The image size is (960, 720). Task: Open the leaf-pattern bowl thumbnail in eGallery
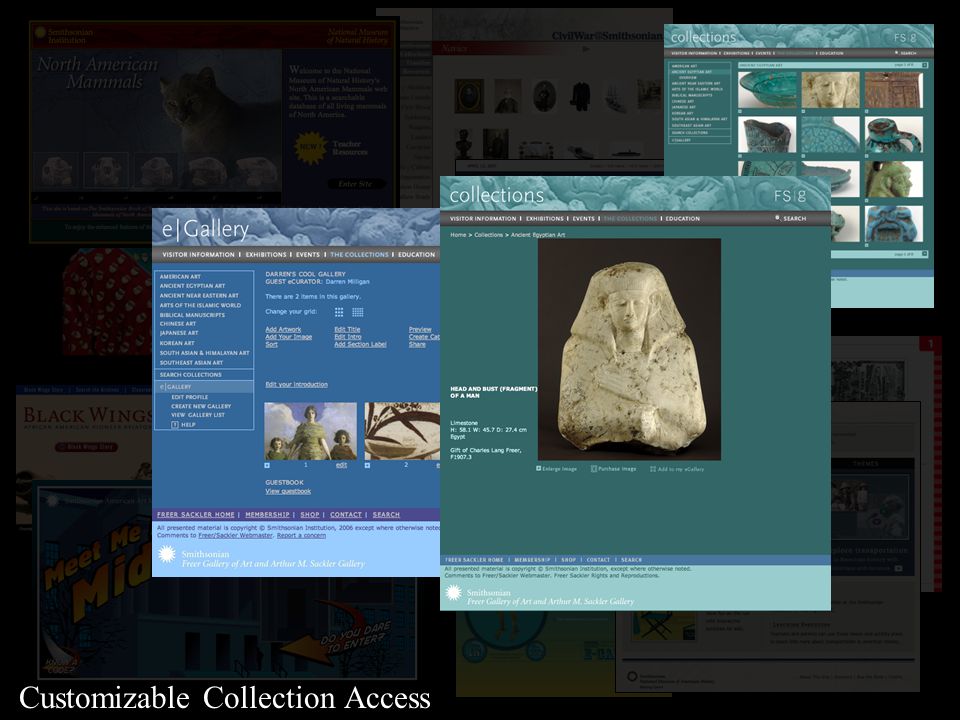[x=402, y=431]
